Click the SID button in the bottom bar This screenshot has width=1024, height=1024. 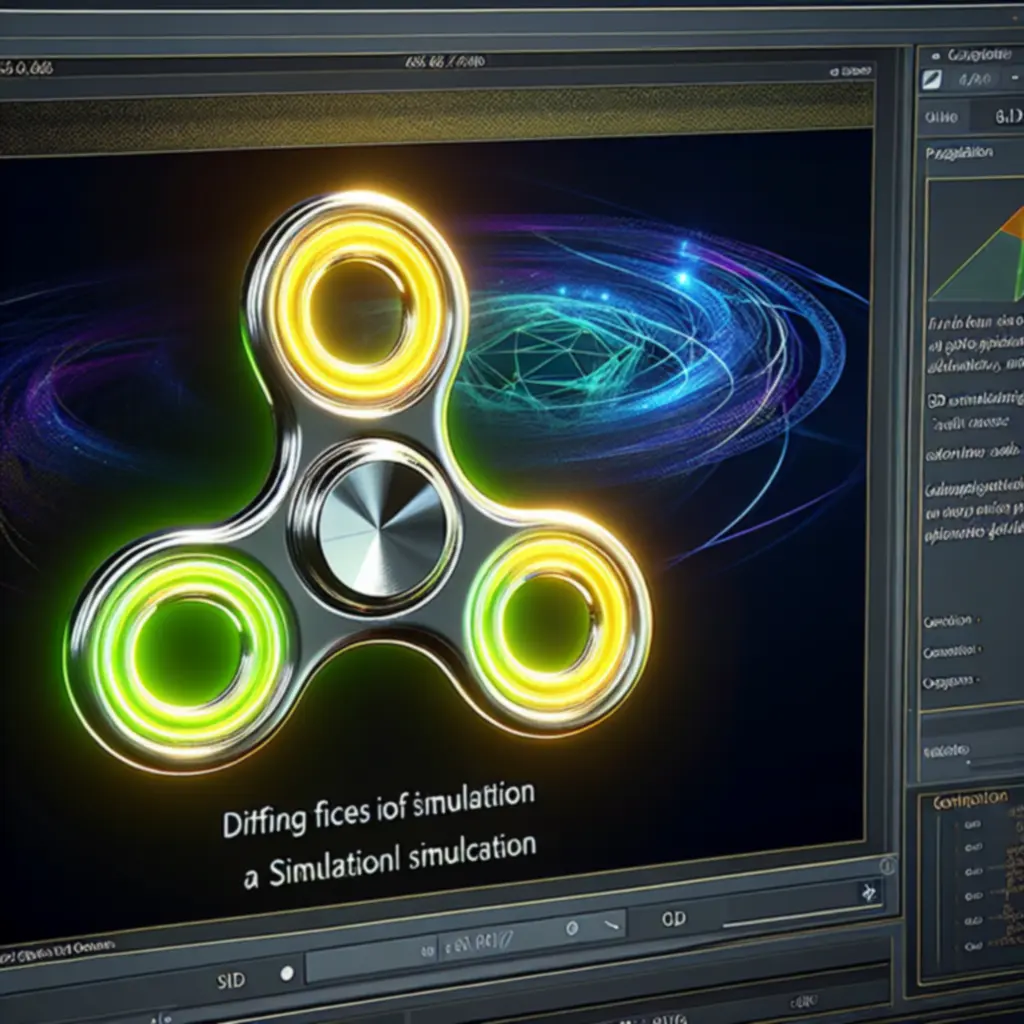[232, 979]
